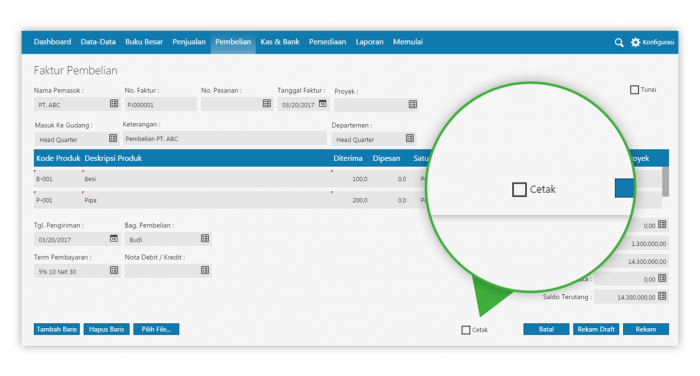
Task: Click the Tambah Baris button
Action: point(57,329)
